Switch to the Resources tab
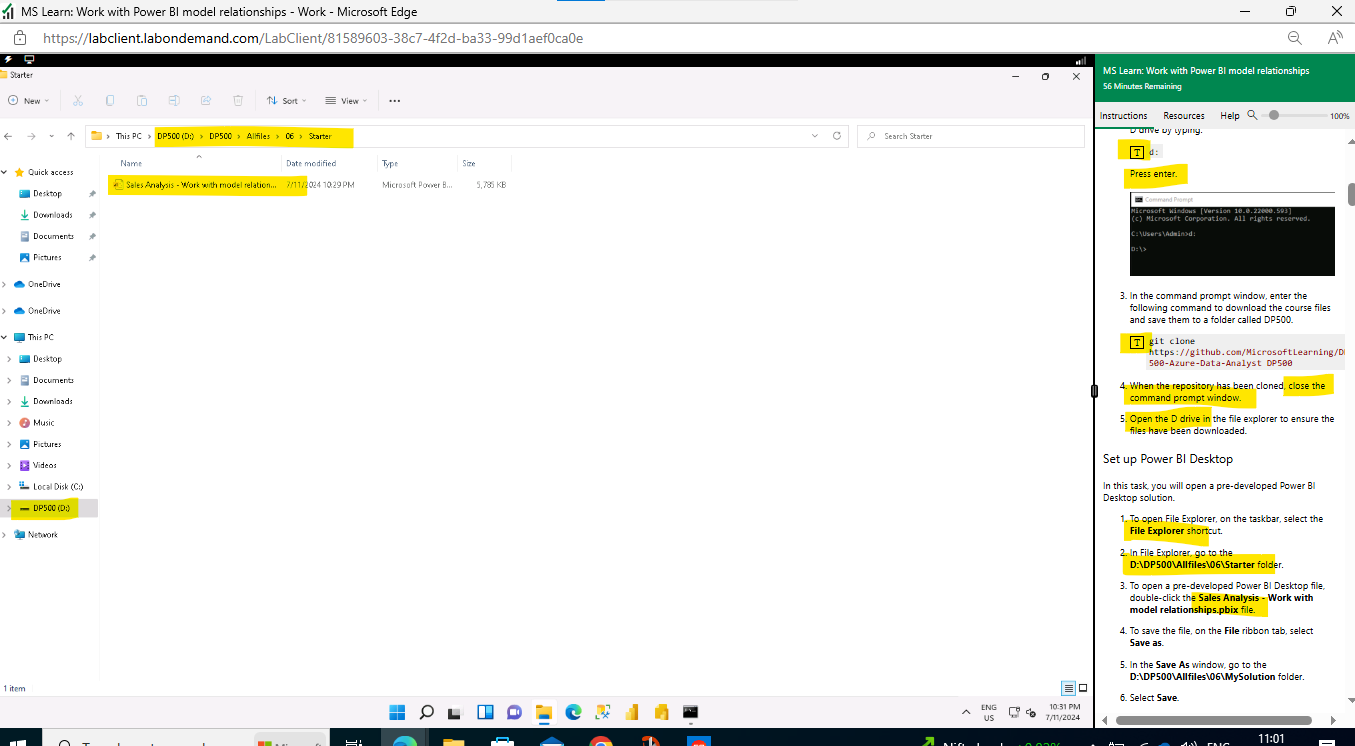The width and height of the screenshot is (1355, 746). [1183, 115]
